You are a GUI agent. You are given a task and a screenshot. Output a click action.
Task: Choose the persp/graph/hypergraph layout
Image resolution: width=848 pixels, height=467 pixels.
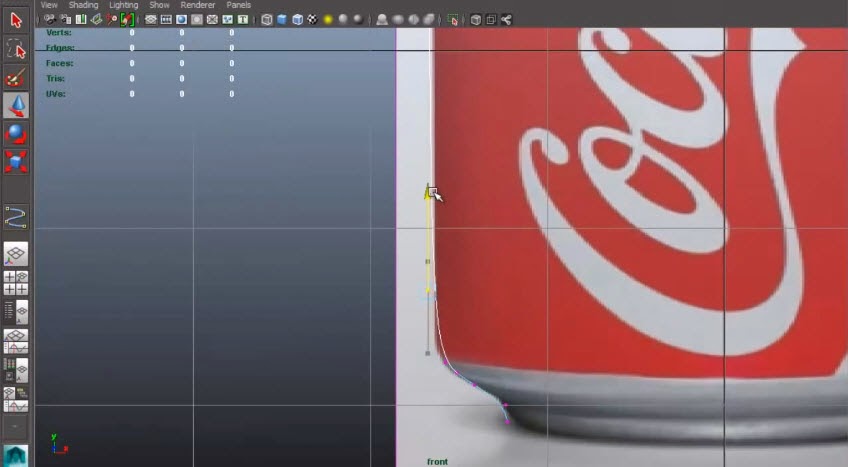coord(16,400)
